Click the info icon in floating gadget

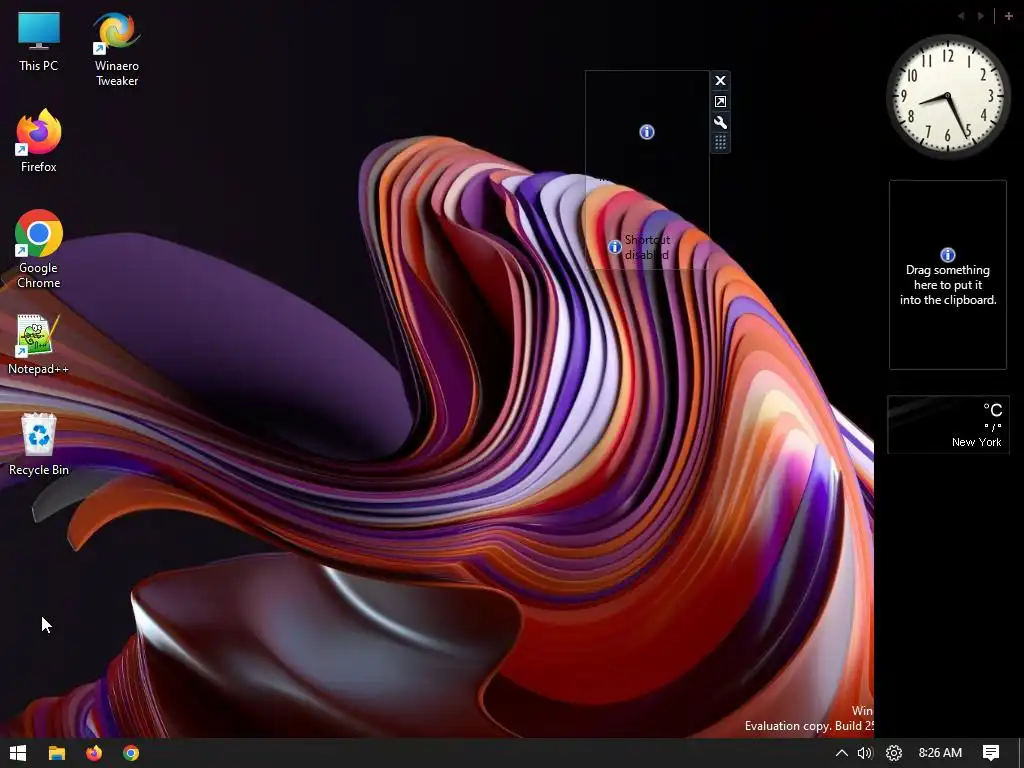pos(647,132)
